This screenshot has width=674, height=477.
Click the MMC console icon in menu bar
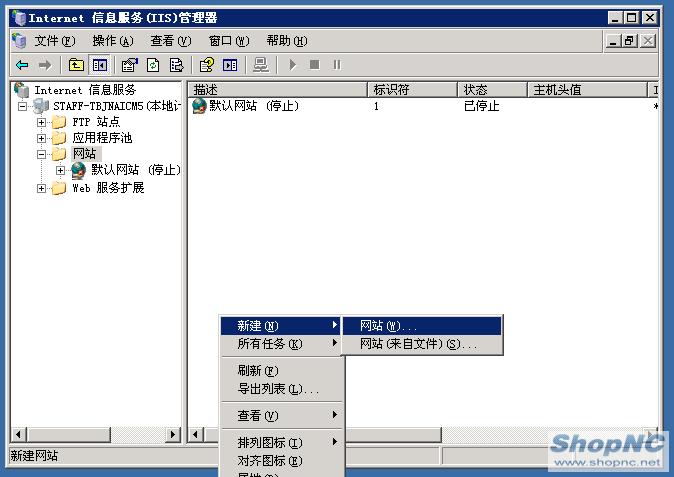click(18, 41)
